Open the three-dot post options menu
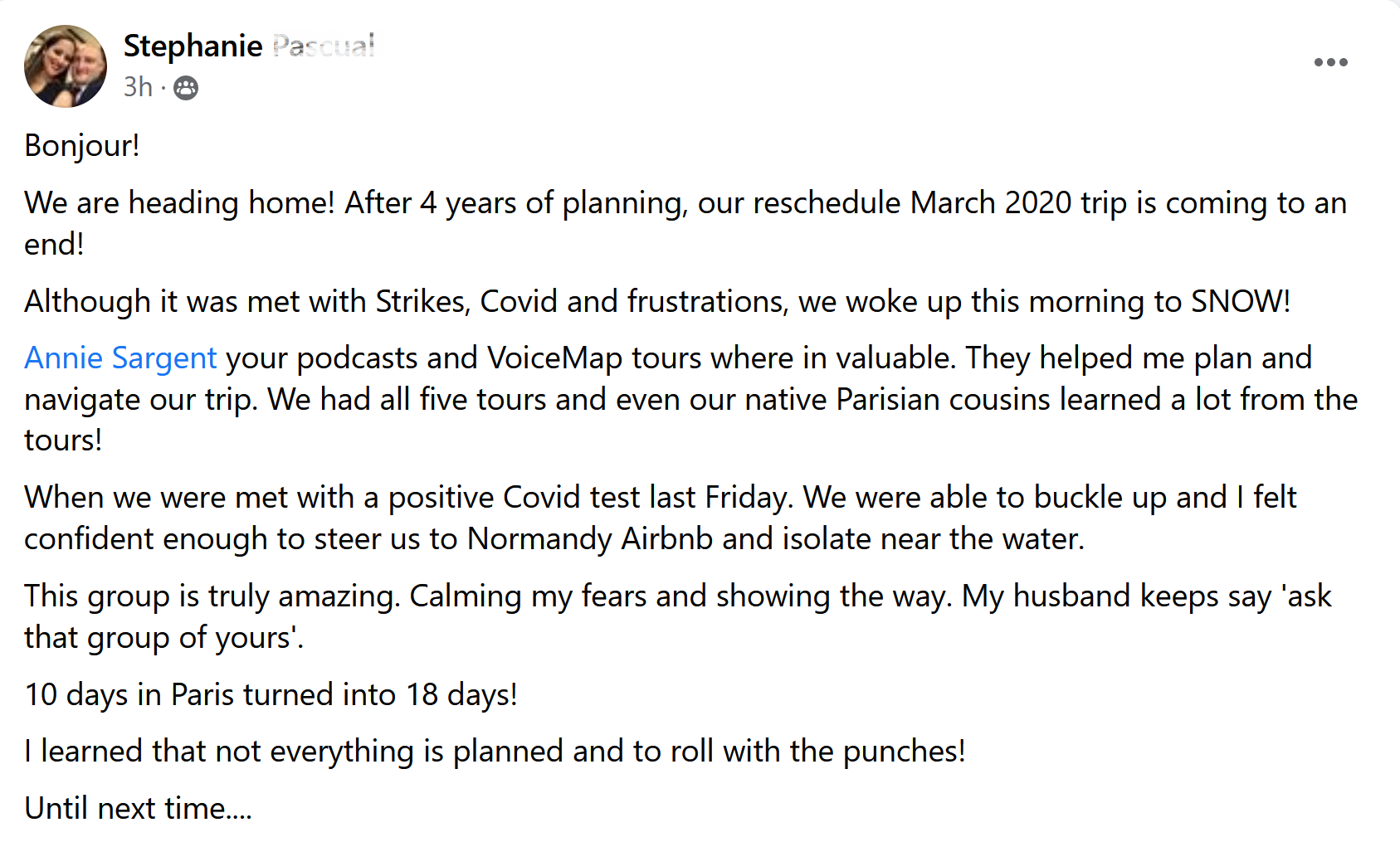 (x=1330, y=62)
